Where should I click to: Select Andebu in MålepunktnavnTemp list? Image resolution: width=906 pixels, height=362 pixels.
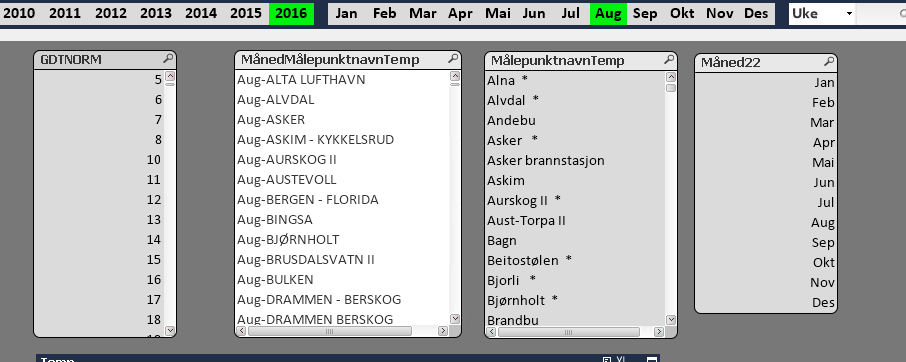(575, 120)
